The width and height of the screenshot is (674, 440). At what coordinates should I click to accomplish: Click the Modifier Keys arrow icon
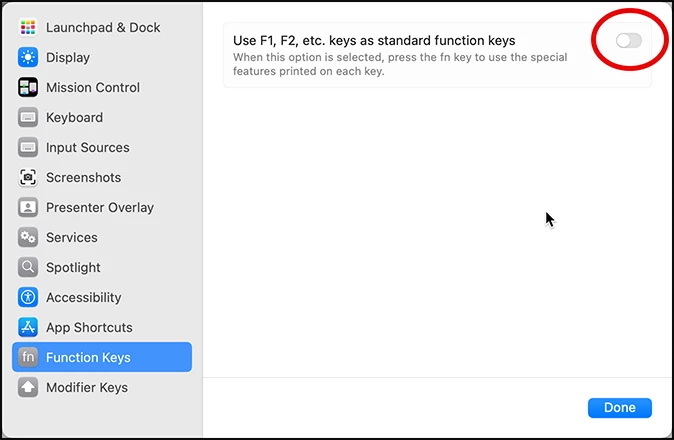(x=28, y=387)
